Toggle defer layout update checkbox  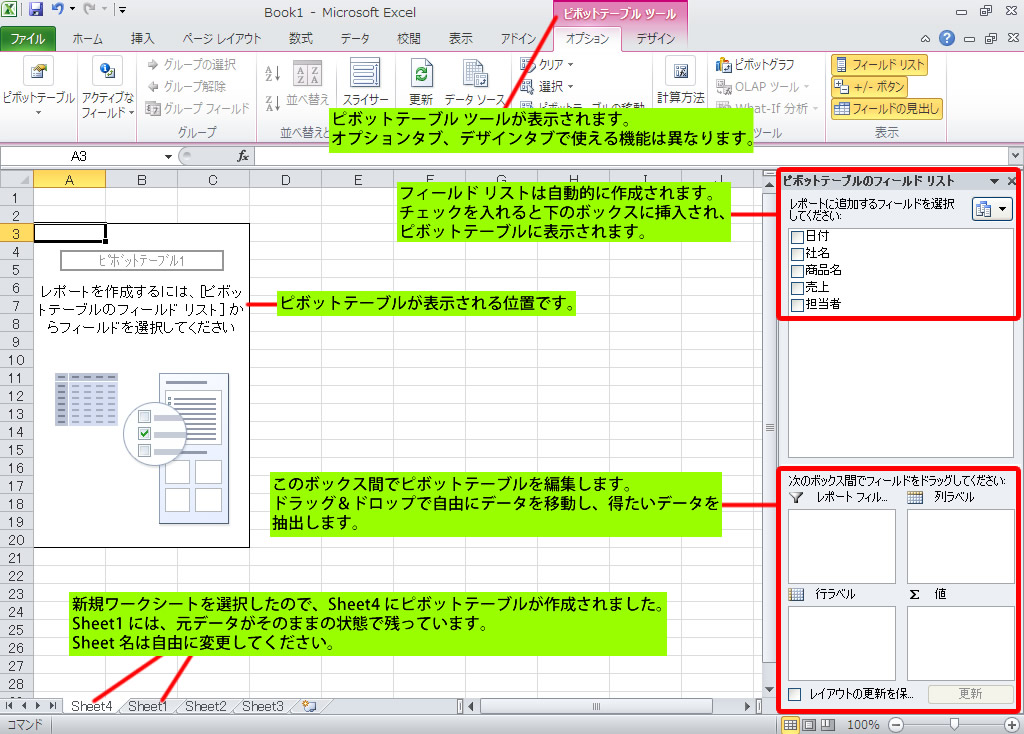point(795,693)
